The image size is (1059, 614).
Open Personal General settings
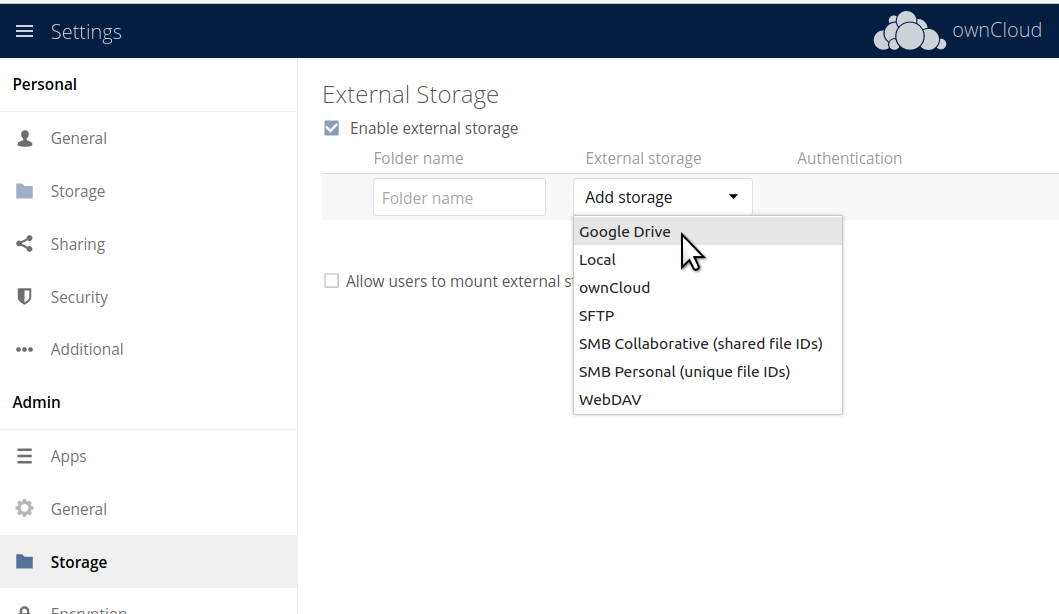pyautogui.click(x=149, y=138)
